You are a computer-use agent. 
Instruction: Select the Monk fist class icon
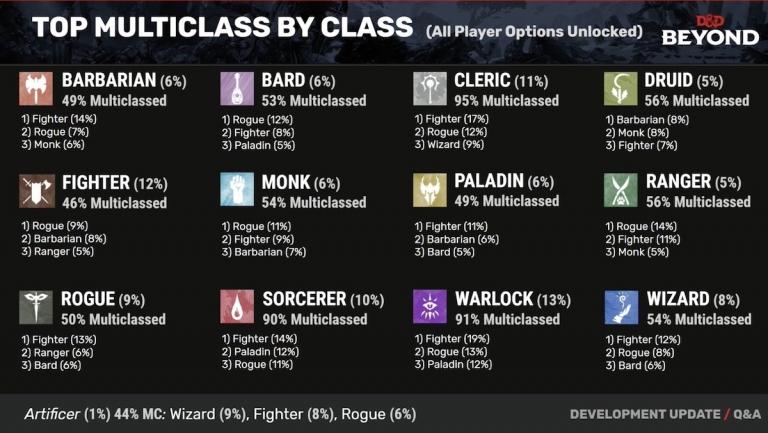tap(236, 190)
